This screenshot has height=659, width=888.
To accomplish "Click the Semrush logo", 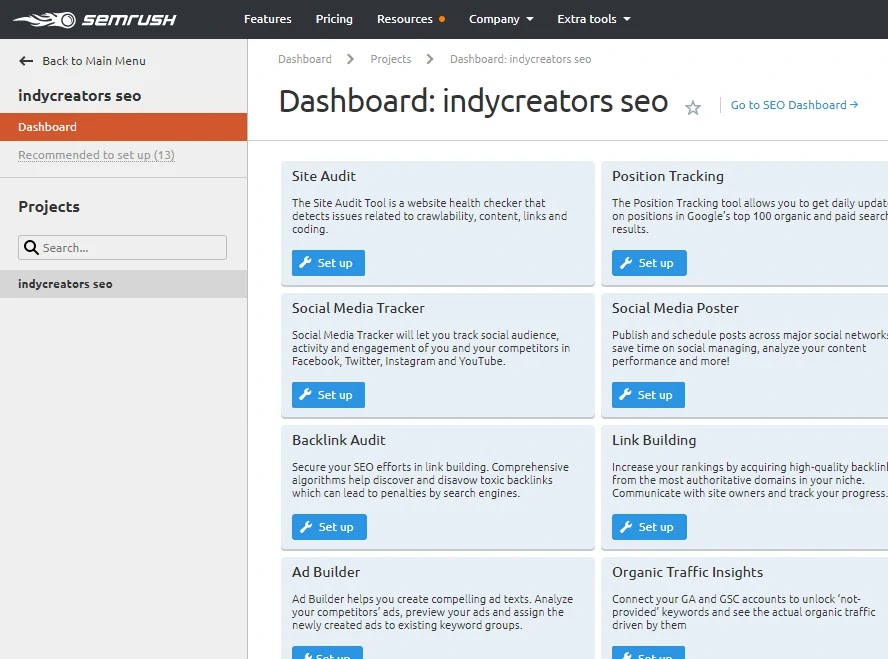I will tap(95, 20).
